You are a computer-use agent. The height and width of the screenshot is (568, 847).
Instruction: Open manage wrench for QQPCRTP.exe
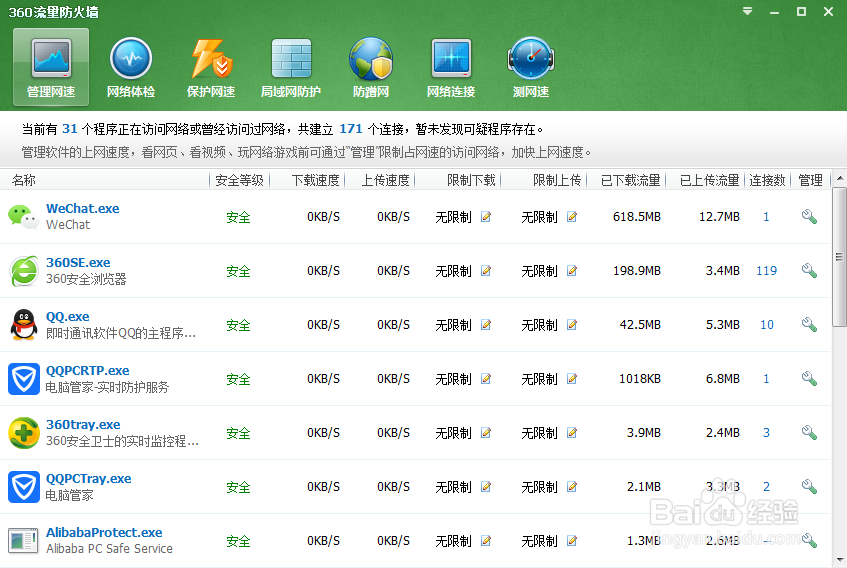(809, 378)
